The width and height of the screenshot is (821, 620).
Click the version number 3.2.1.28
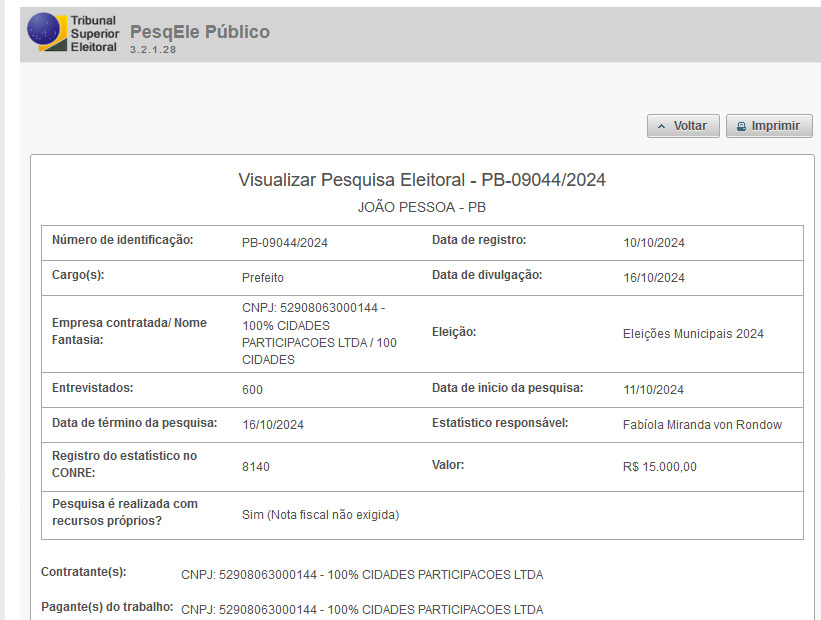[153, 49]
